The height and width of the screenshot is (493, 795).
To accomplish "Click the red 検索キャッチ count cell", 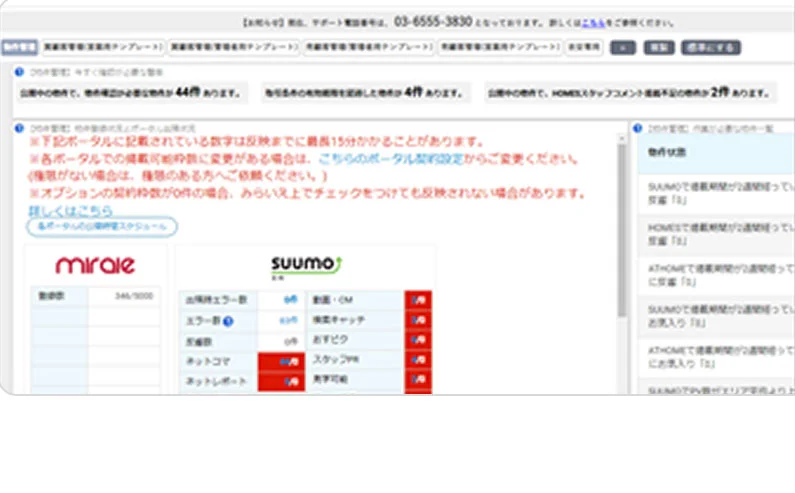I will 418,320.
